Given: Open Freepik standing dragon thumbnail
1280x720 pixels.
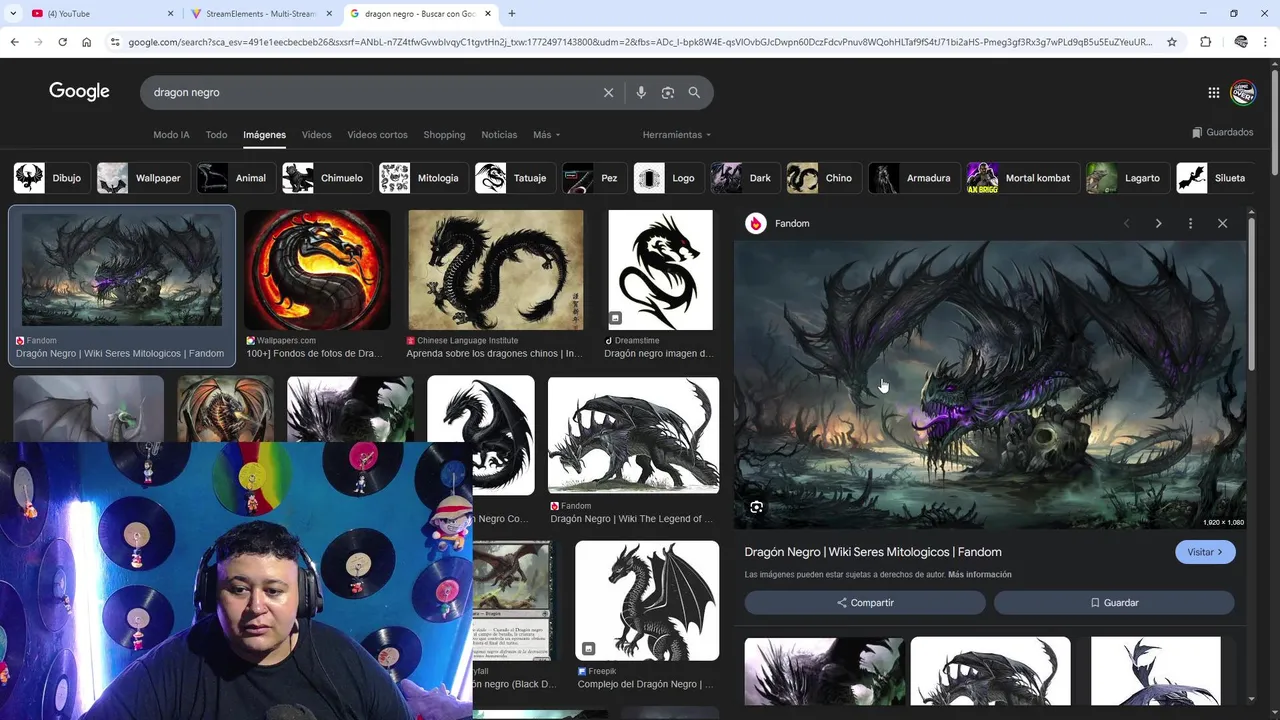Looking at the screenshot, I should pyautogui.click(x=647, y=600).
